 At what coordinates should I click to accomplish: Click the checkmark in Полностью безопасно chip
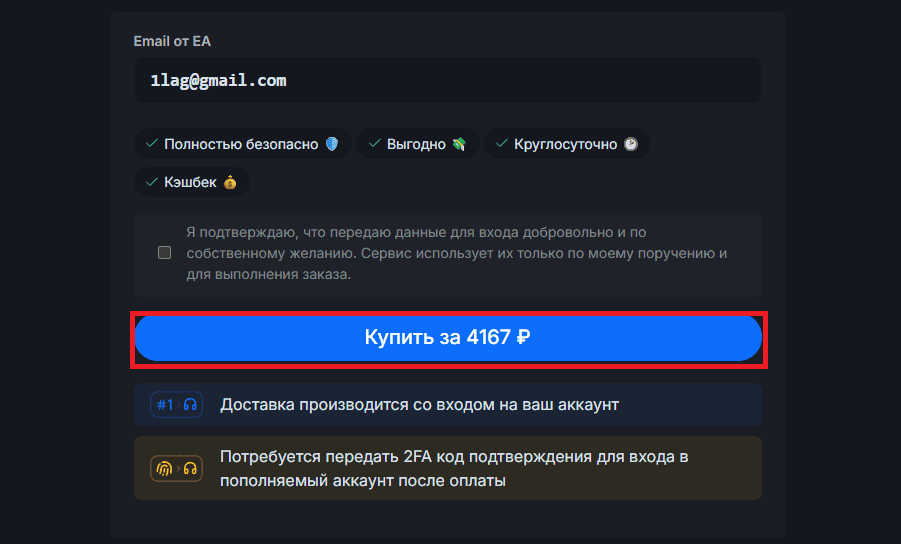(x=152, y=144)
